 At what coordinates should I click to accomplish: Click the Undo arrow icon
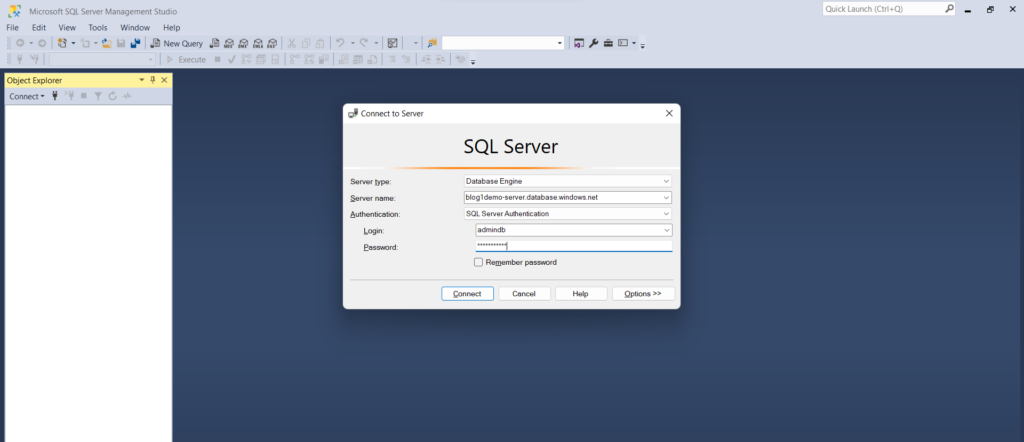340,43
